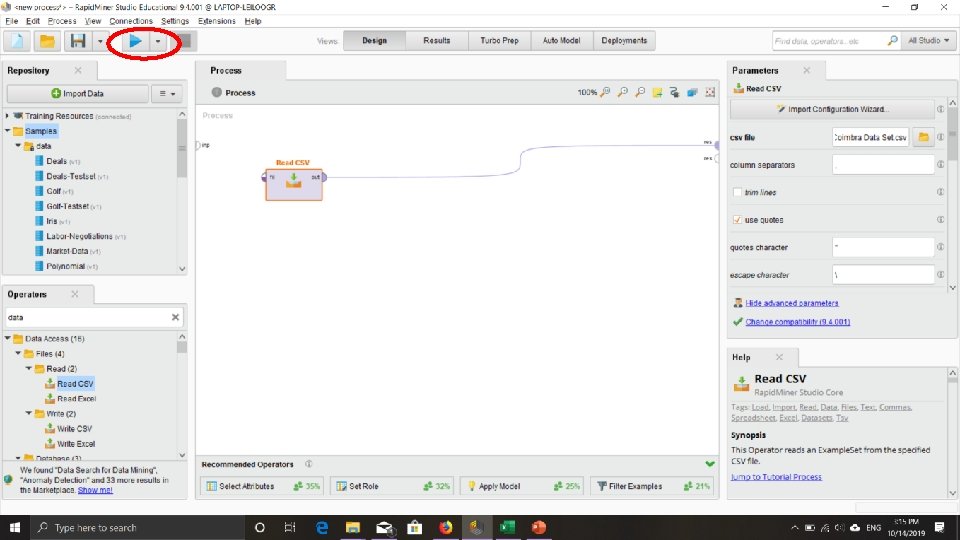Switch to the Auto Model view
This screenshot has height=540, width=960.
click(561, 40)
